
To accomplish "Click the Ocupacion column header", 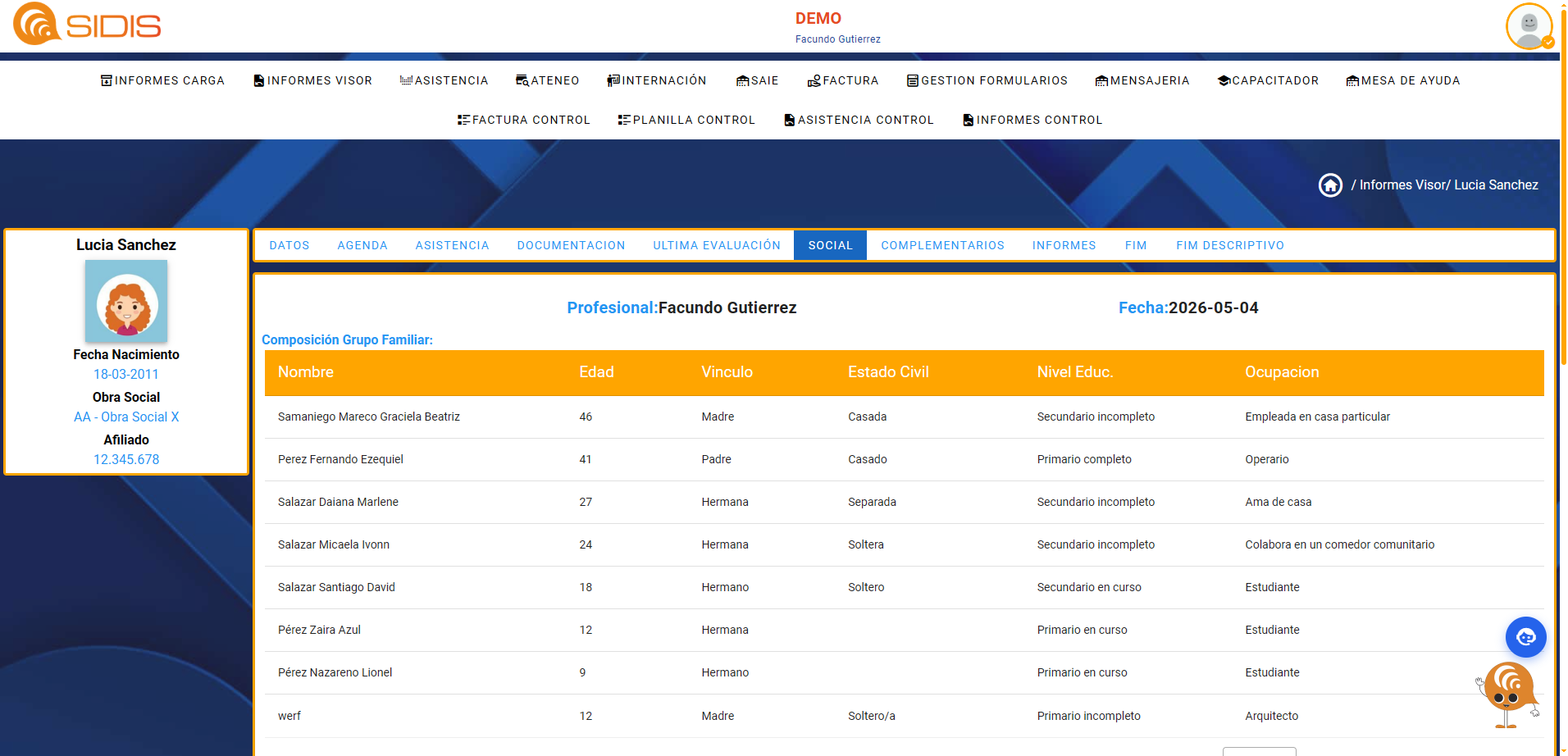I will (x=1282, y=372).
